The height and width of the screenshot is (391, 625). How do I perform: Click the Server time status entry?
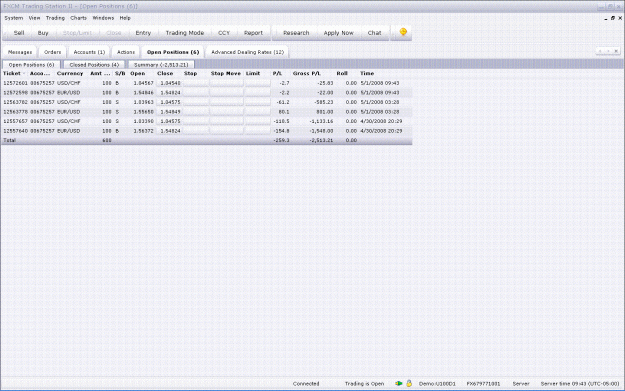[580, 384]
